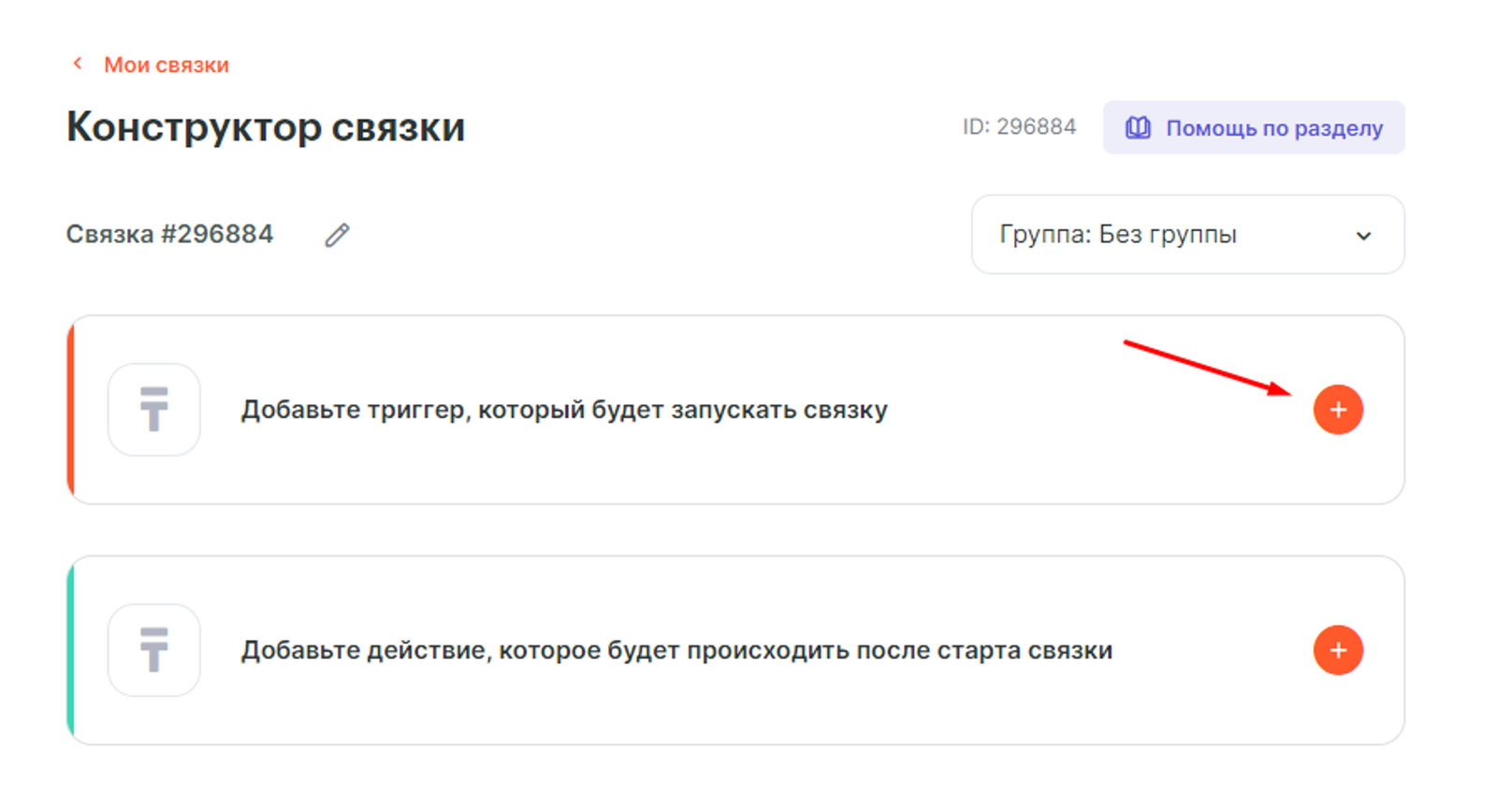
Task: Click the Конструктор связки heading
Action: (x=266, y=127)
